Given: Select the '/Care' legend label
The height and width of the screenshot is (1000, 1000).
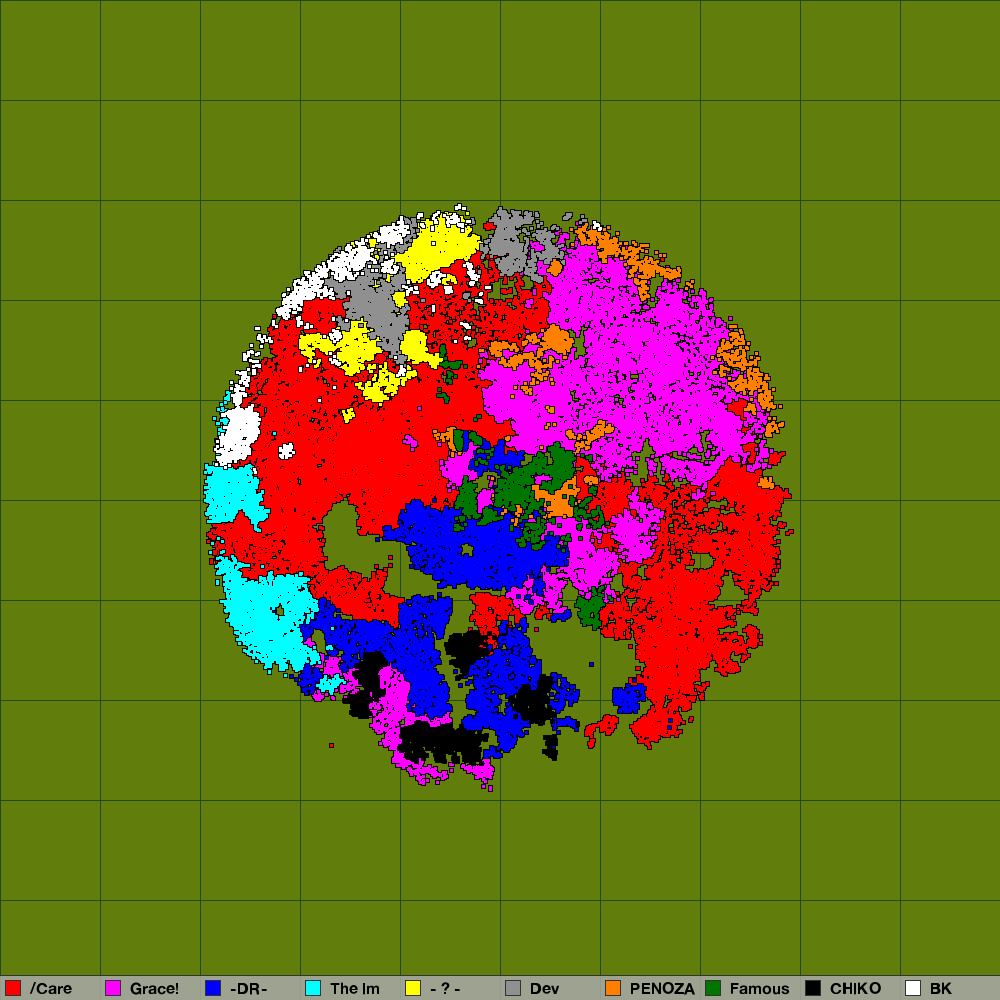Looking at the screenshot, I should 51,989.
